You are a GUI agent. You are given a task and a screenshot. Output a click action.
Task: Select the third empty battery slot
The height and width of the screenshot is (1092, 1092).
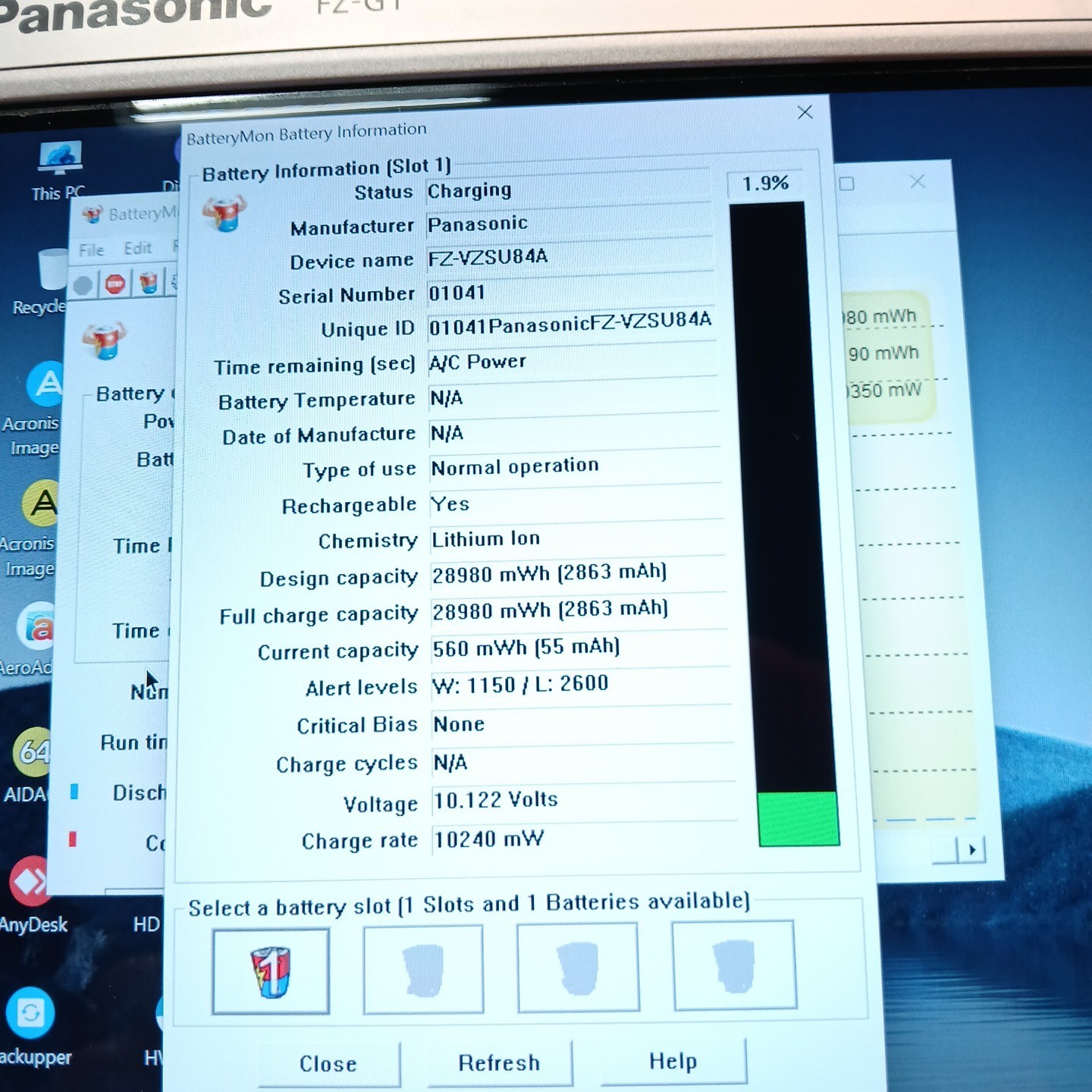click(x=578, y=967)
